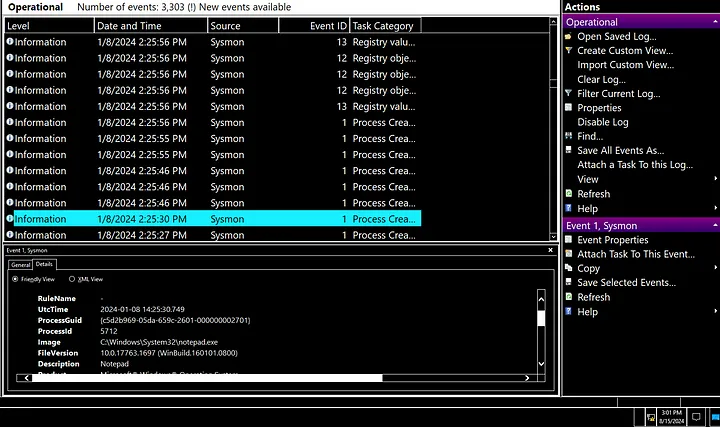This screenshot has height=427, width=720.
Task: Click the Find binoculars icon
Action: pyautogui.click(x=568, y=136)
